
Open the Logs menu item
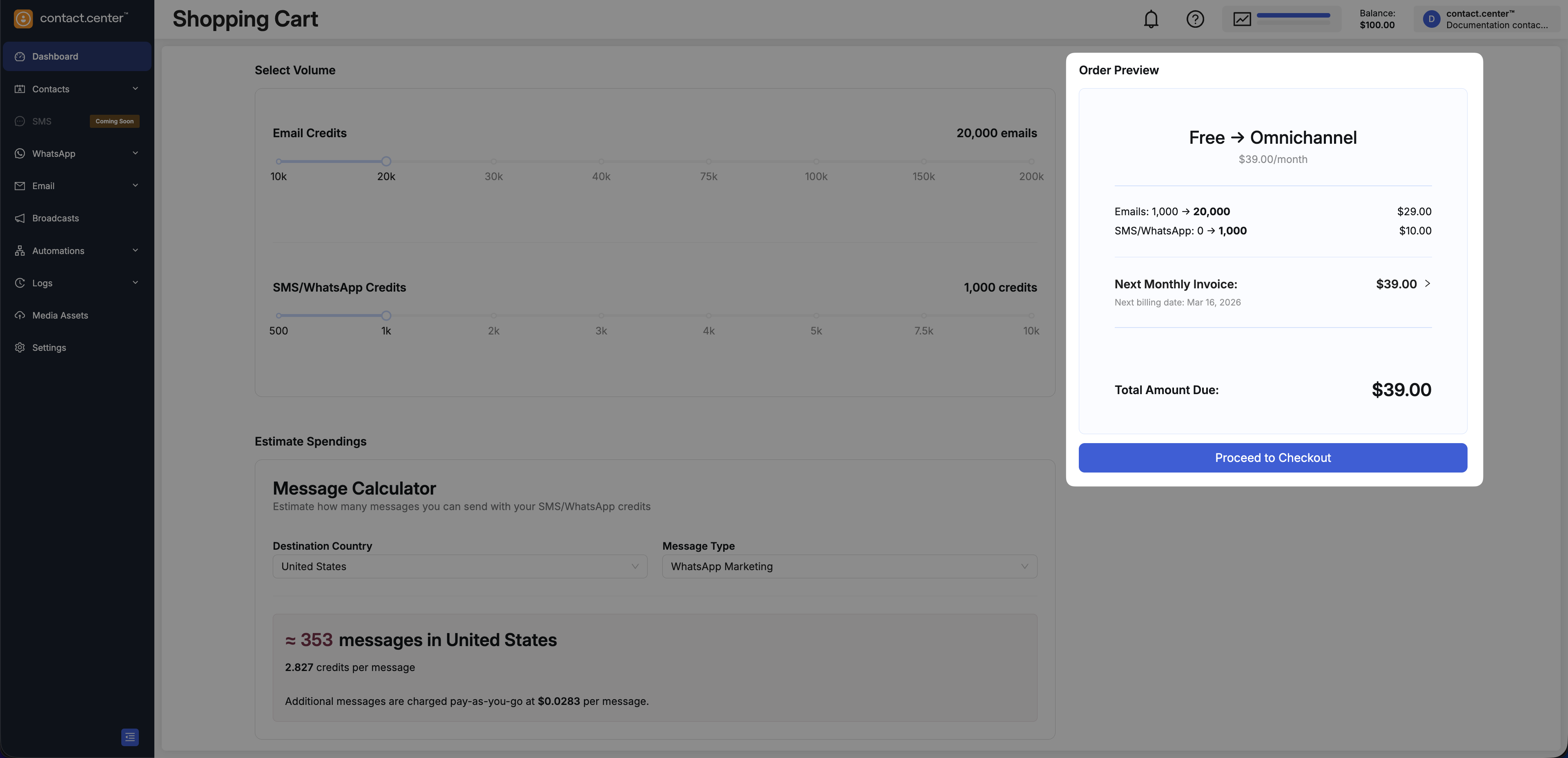click(x=42, y=283)
